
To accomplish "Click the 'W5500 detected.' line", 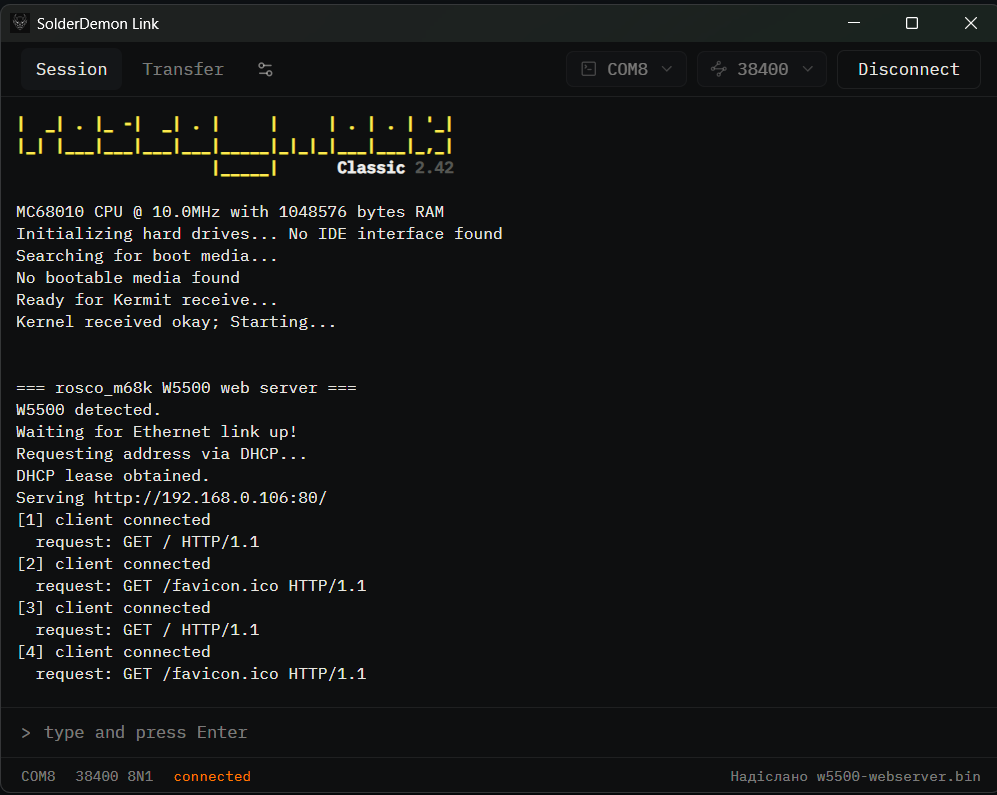I will (x=88, y=410).
